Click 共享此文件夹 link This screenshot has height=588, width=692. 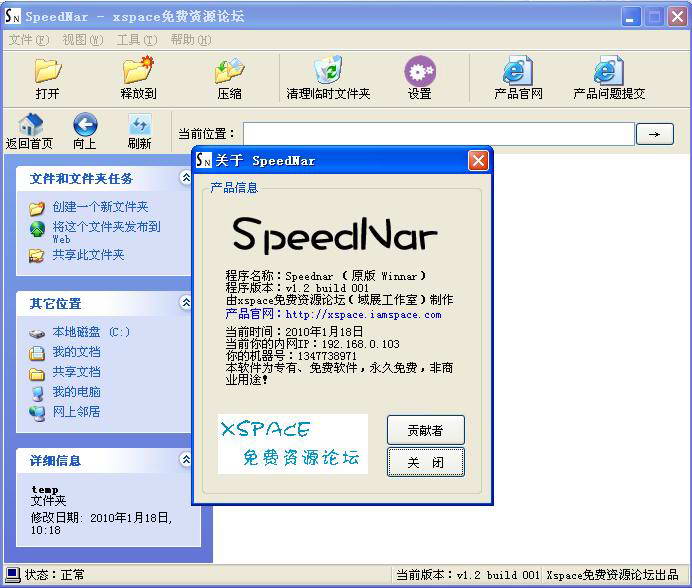(x=88, y=255)
